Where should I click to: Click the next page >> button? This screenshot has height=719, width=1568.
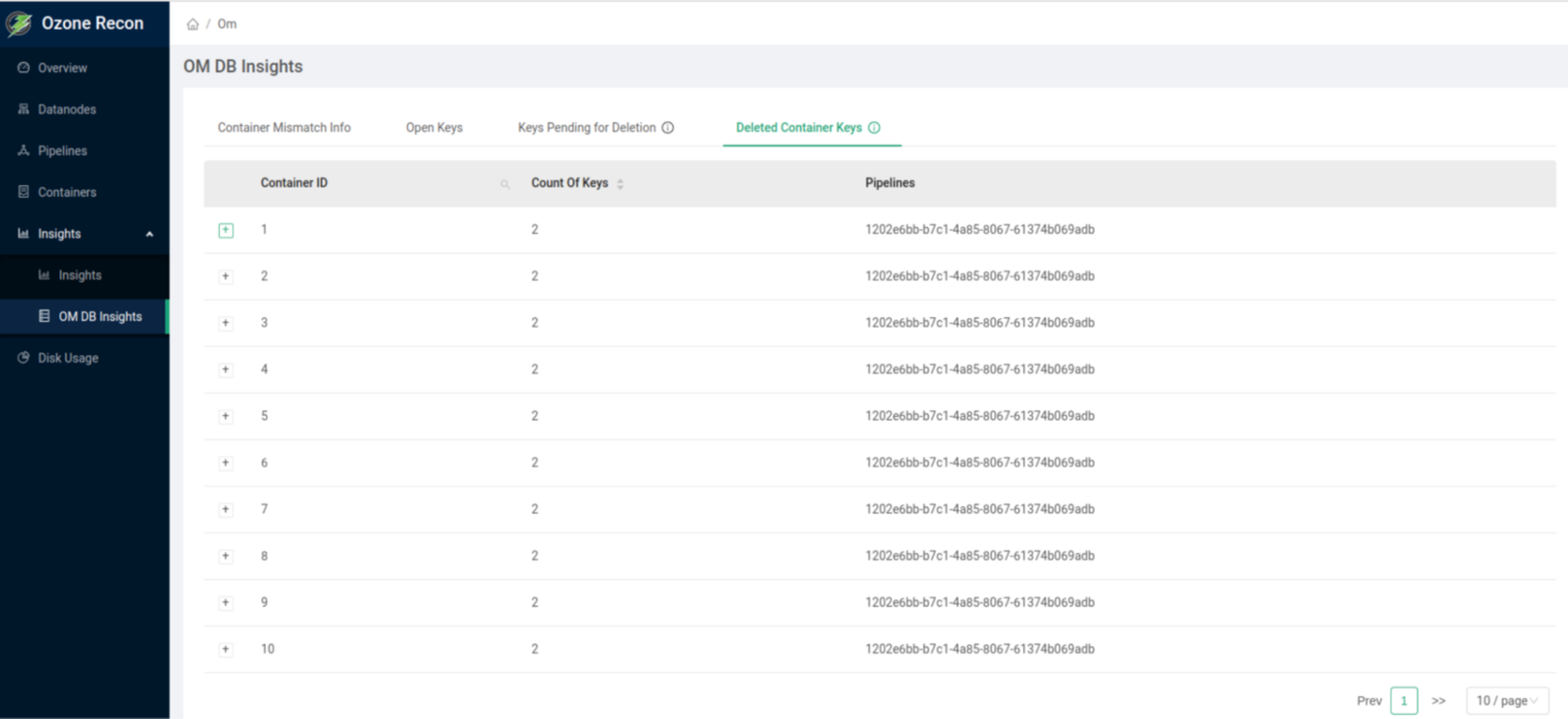click(1438, 700)
